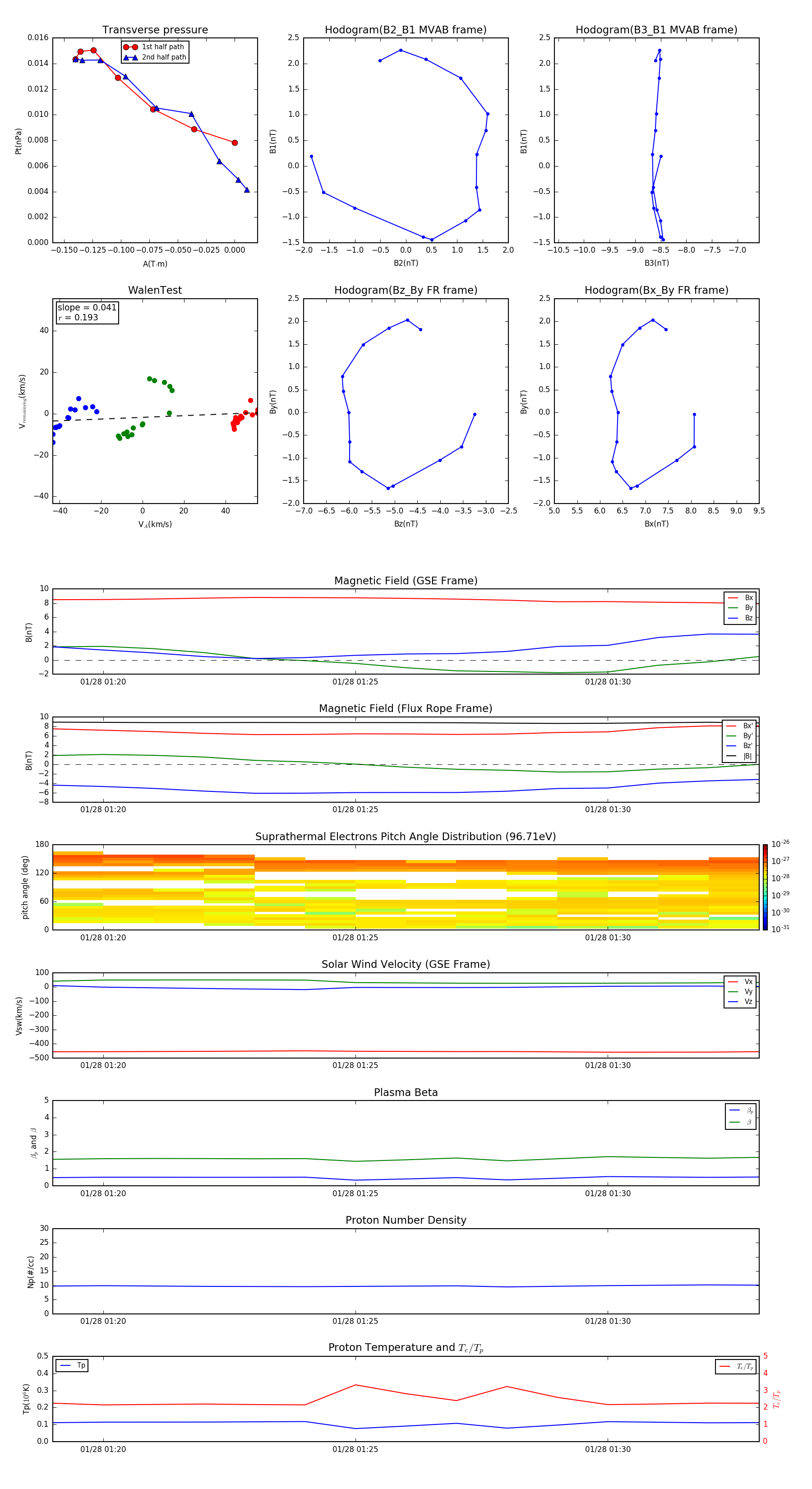Click the '10^-26' colorbar tick label
812x1489 pixels.
click(780, 844)
